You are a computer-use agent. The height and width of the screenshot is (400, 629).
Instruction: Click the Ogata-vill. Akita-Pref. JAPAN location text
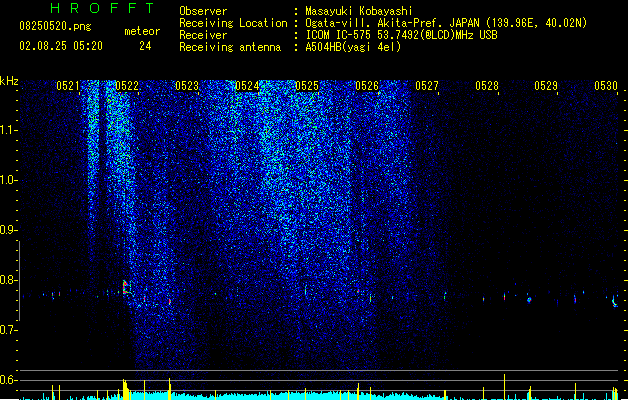pyautogui.click(x=446, y=23)
